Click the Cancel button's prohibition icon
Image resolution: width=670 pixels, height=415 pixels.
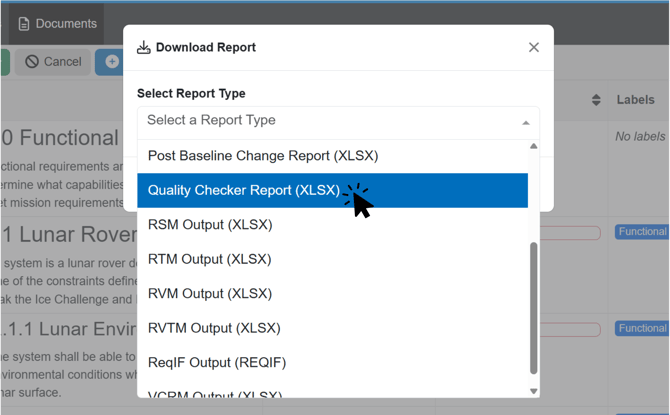click(32, 62)
